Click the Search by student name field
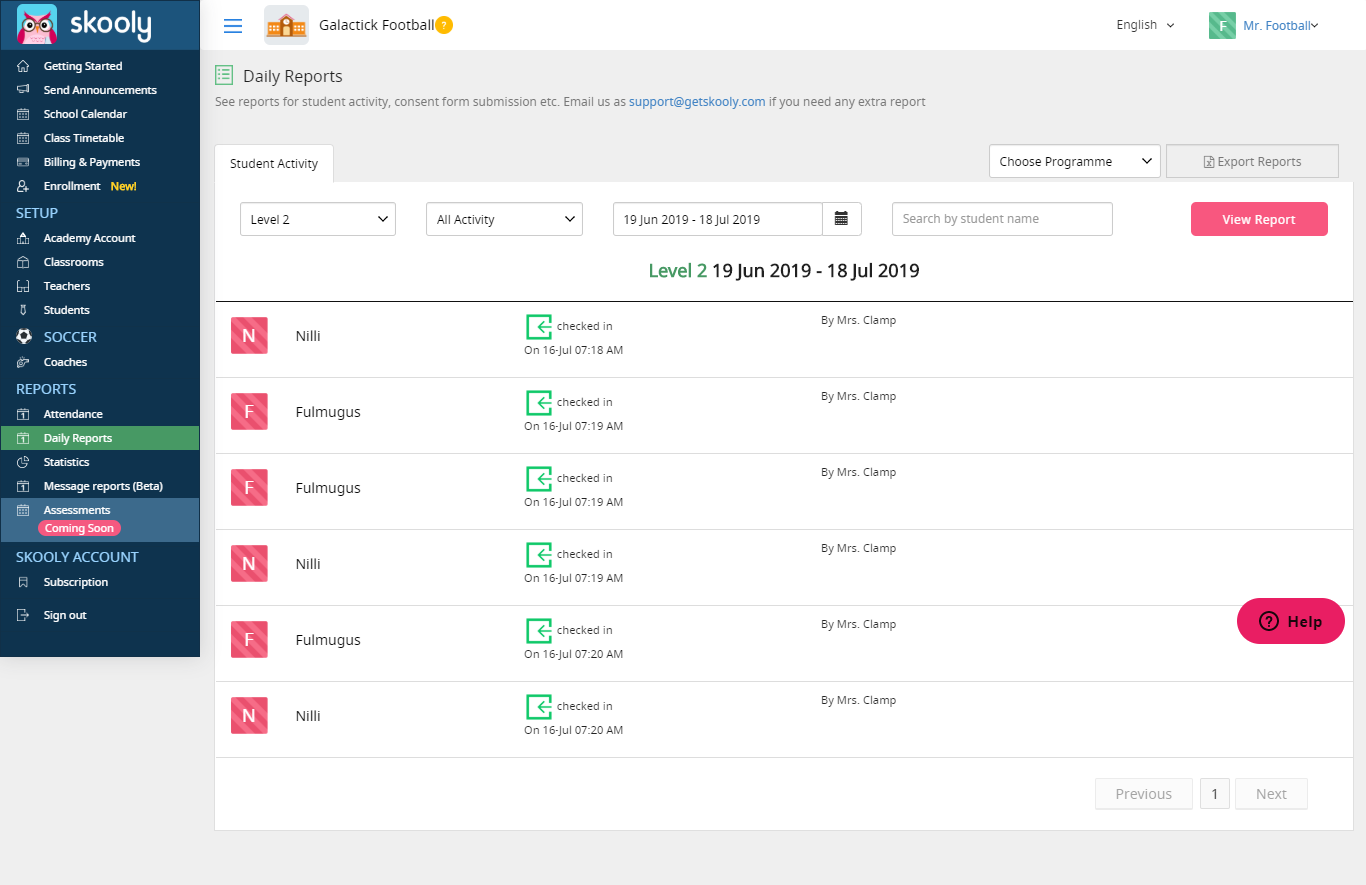The image size is (1366, 885). tap(1002, 219)
